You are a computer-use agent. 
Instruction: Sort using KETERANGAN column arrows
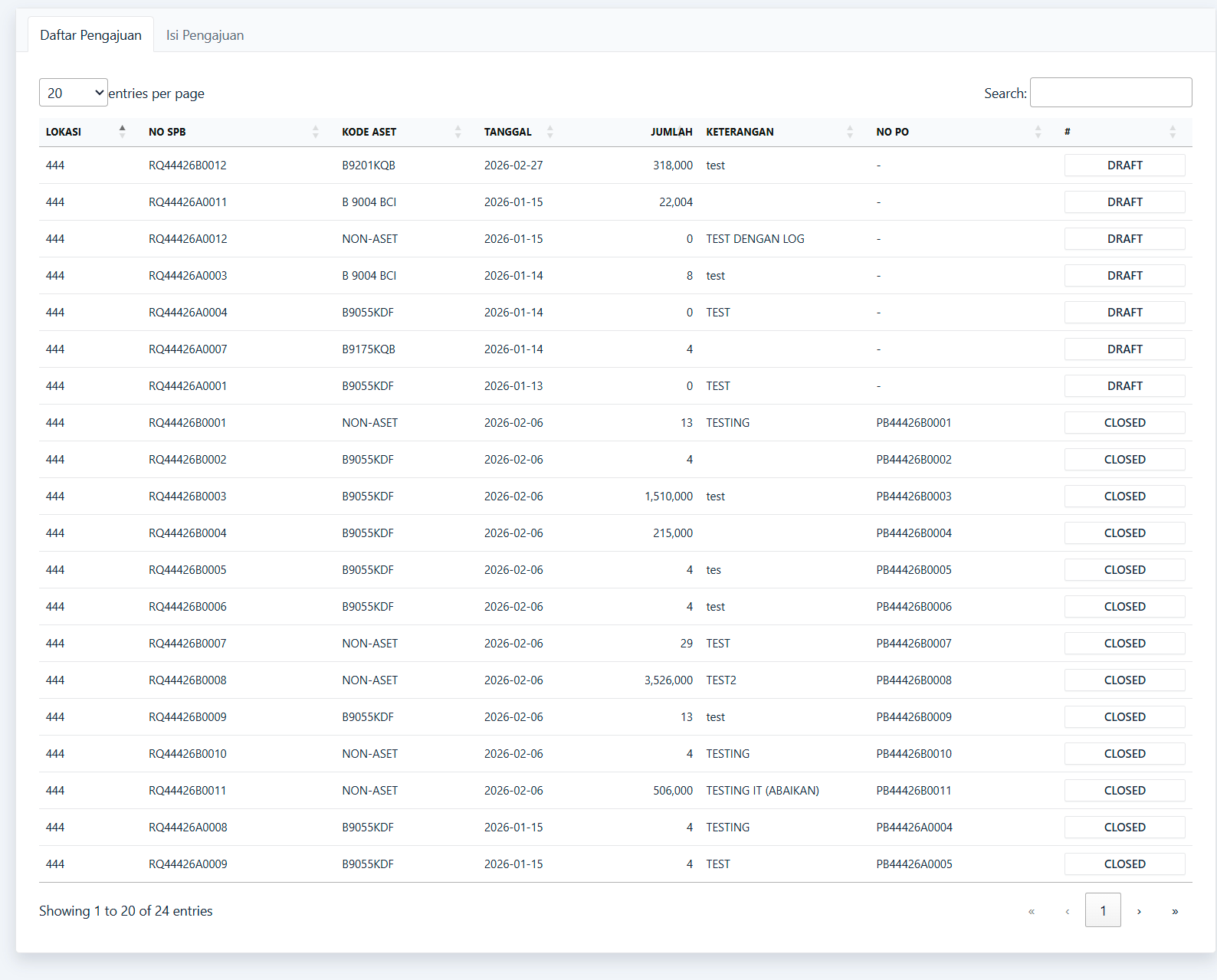point(849,132)
